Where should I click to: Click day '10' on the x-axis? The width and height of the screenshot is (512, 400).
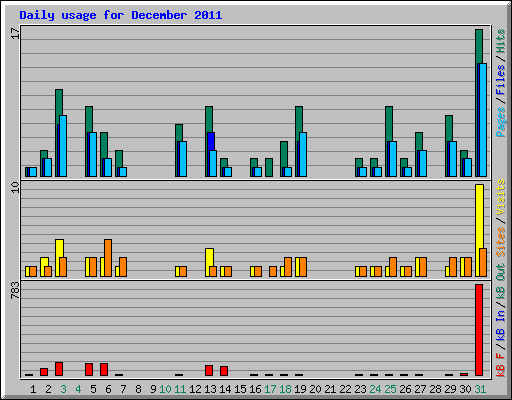click(x=165, y=389)
